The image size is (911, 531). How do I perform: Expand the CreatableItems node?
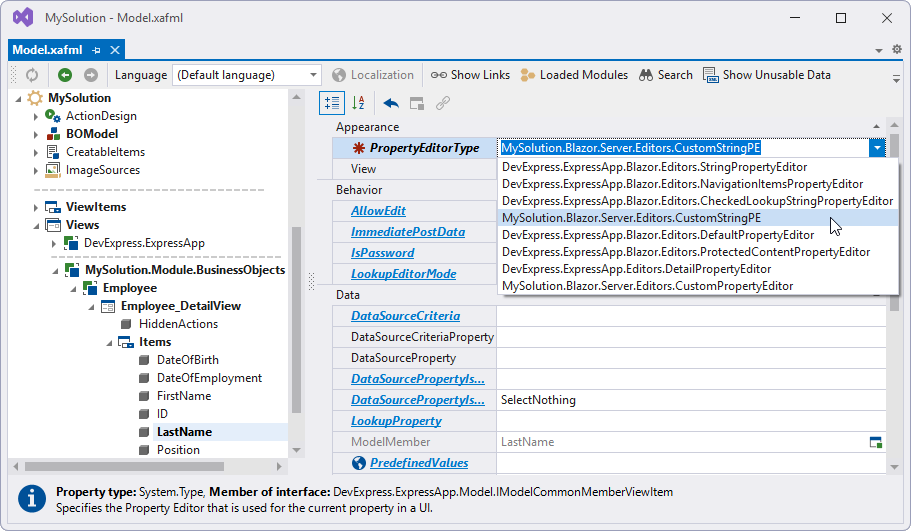coord(35,153)
